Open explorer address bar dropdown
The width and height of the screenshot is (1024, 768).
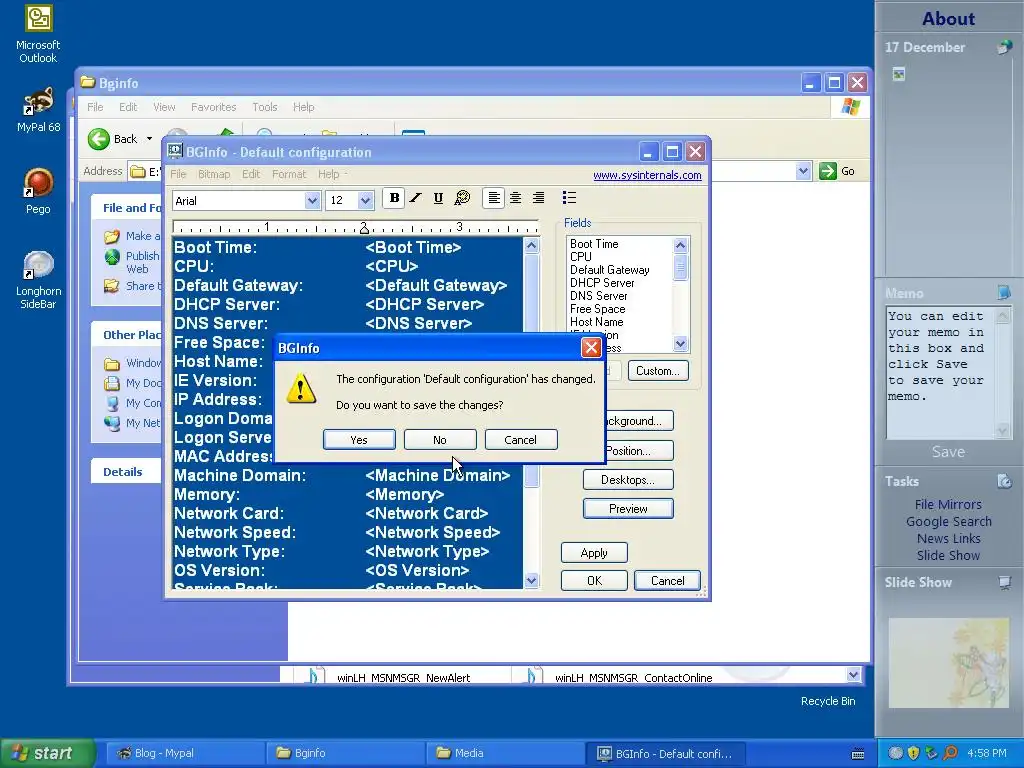(803, 171)
